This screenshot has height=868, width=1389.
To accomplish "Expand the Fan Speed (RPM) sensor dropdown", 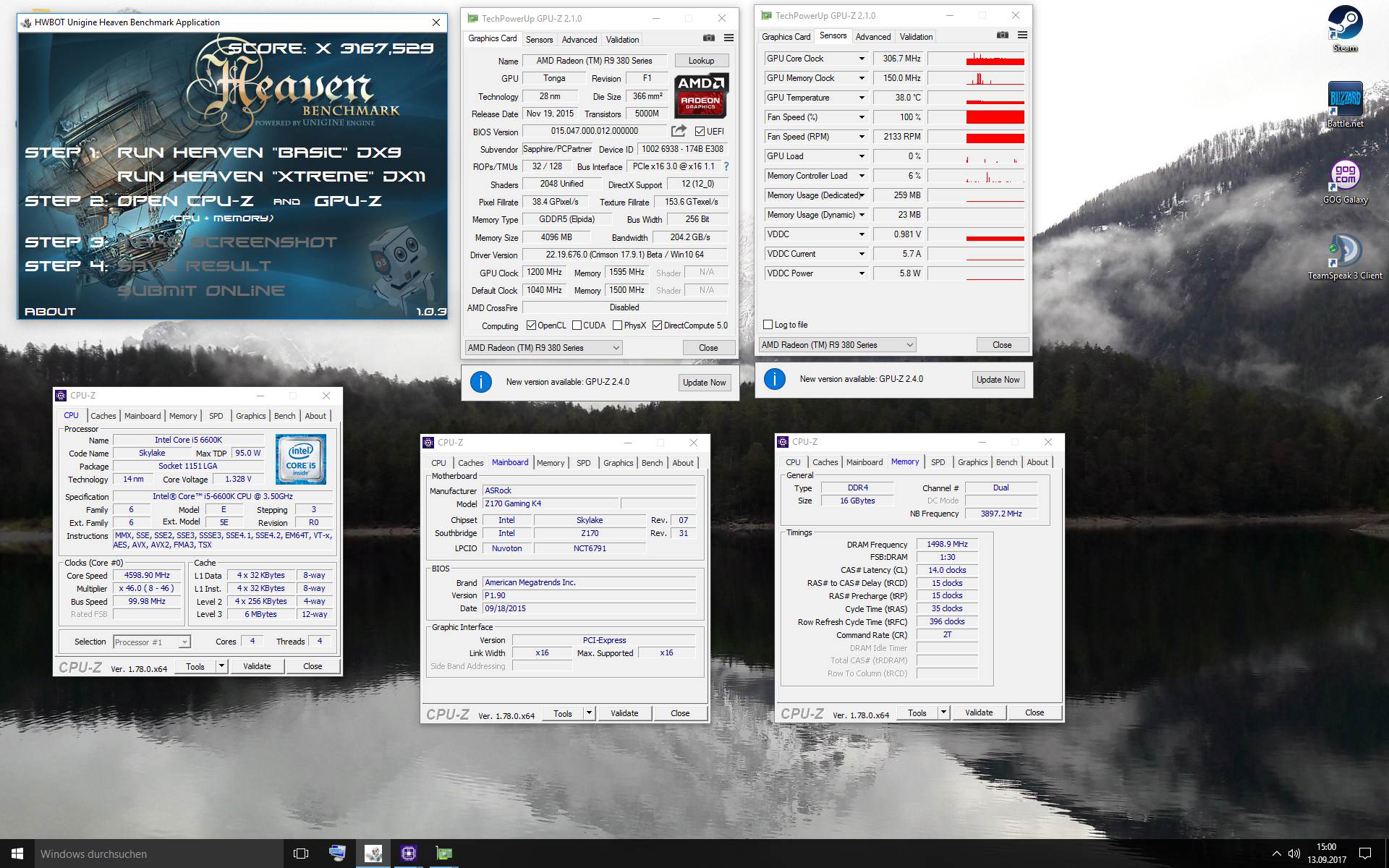I will (861, 137).
